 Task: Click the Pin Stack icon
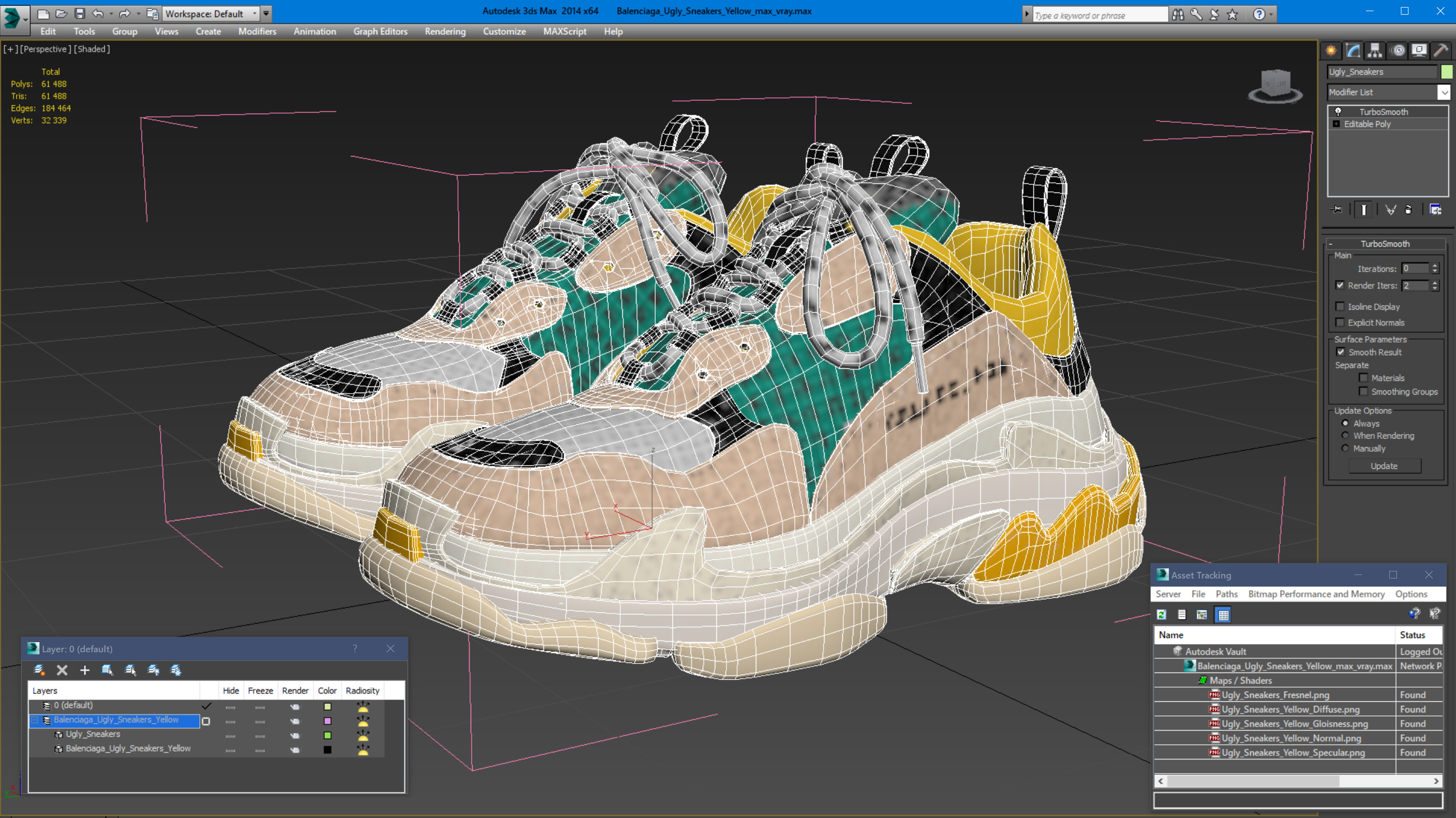tap(1337, 210)
